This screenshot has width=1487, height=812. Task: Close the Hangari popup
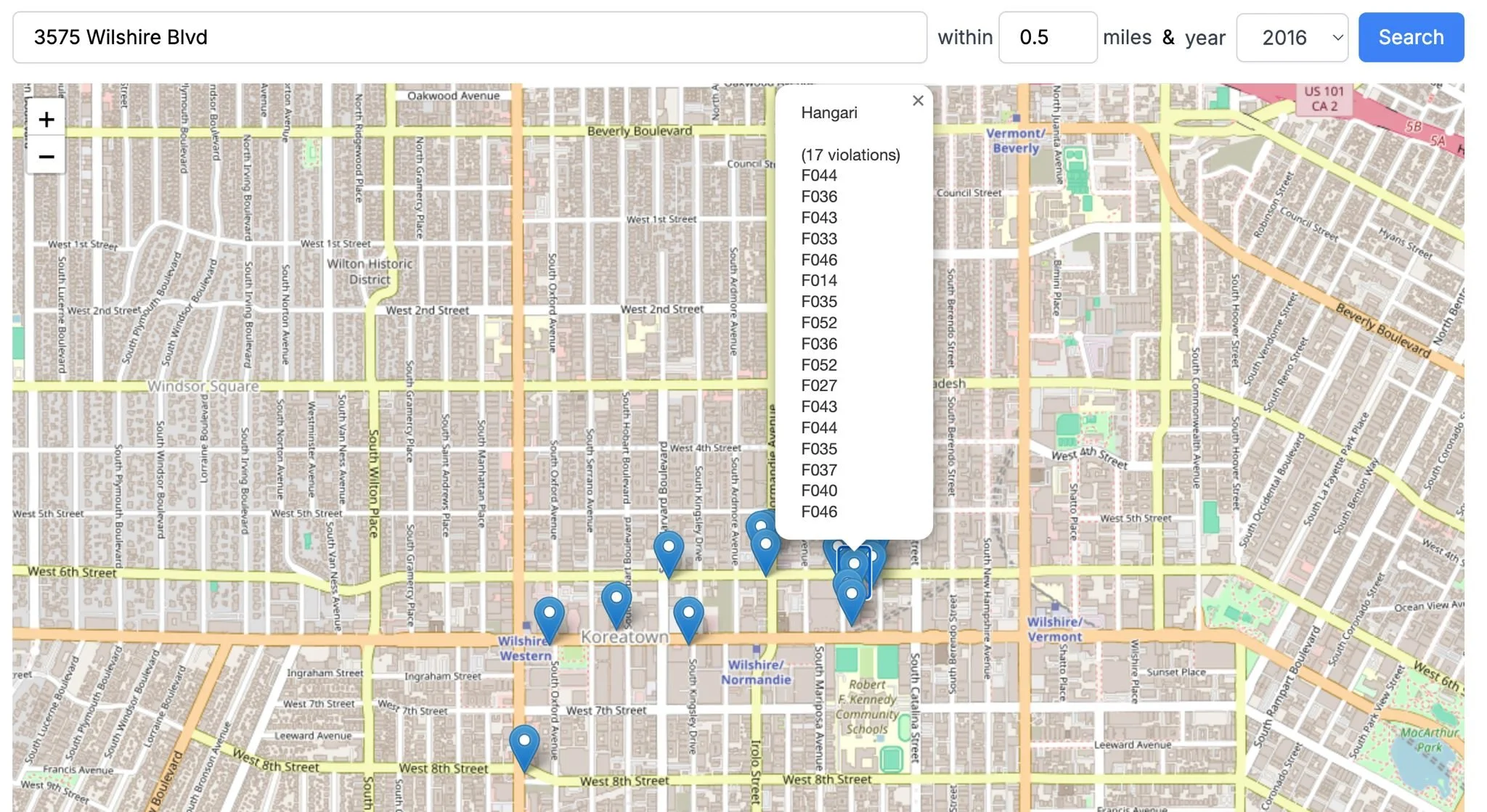[918, 100]
